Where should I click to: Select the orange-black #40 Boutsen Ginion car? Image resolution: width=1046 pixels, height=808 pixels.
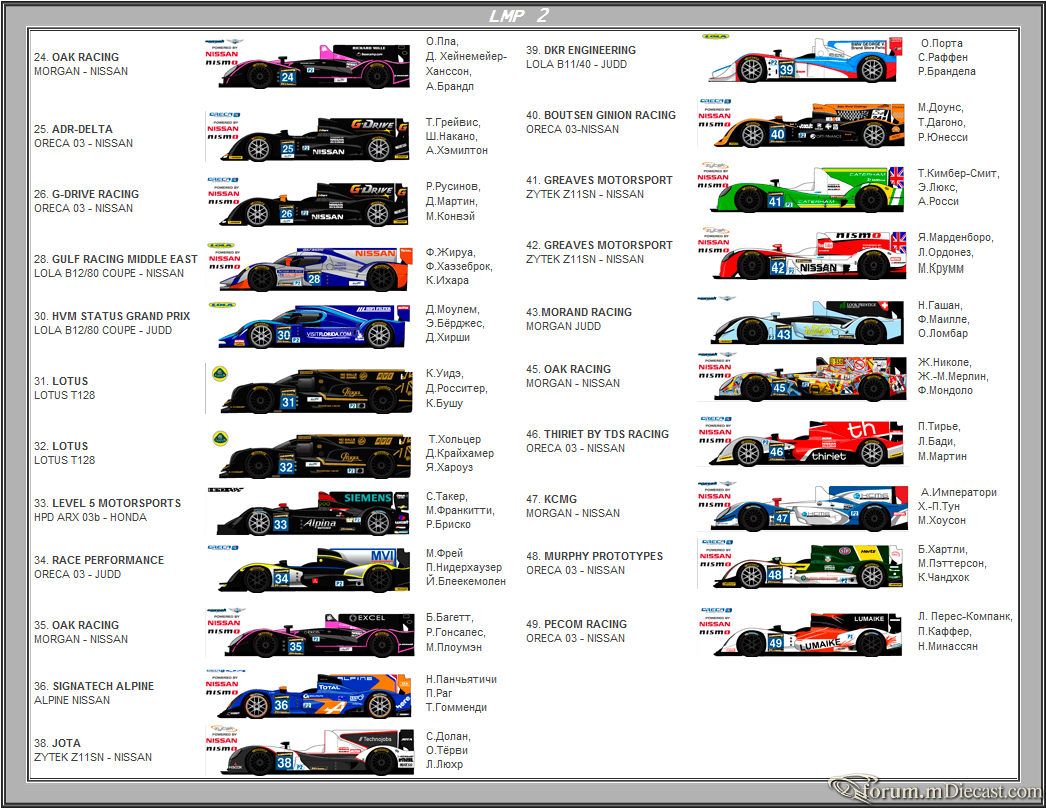coord(809,125)
